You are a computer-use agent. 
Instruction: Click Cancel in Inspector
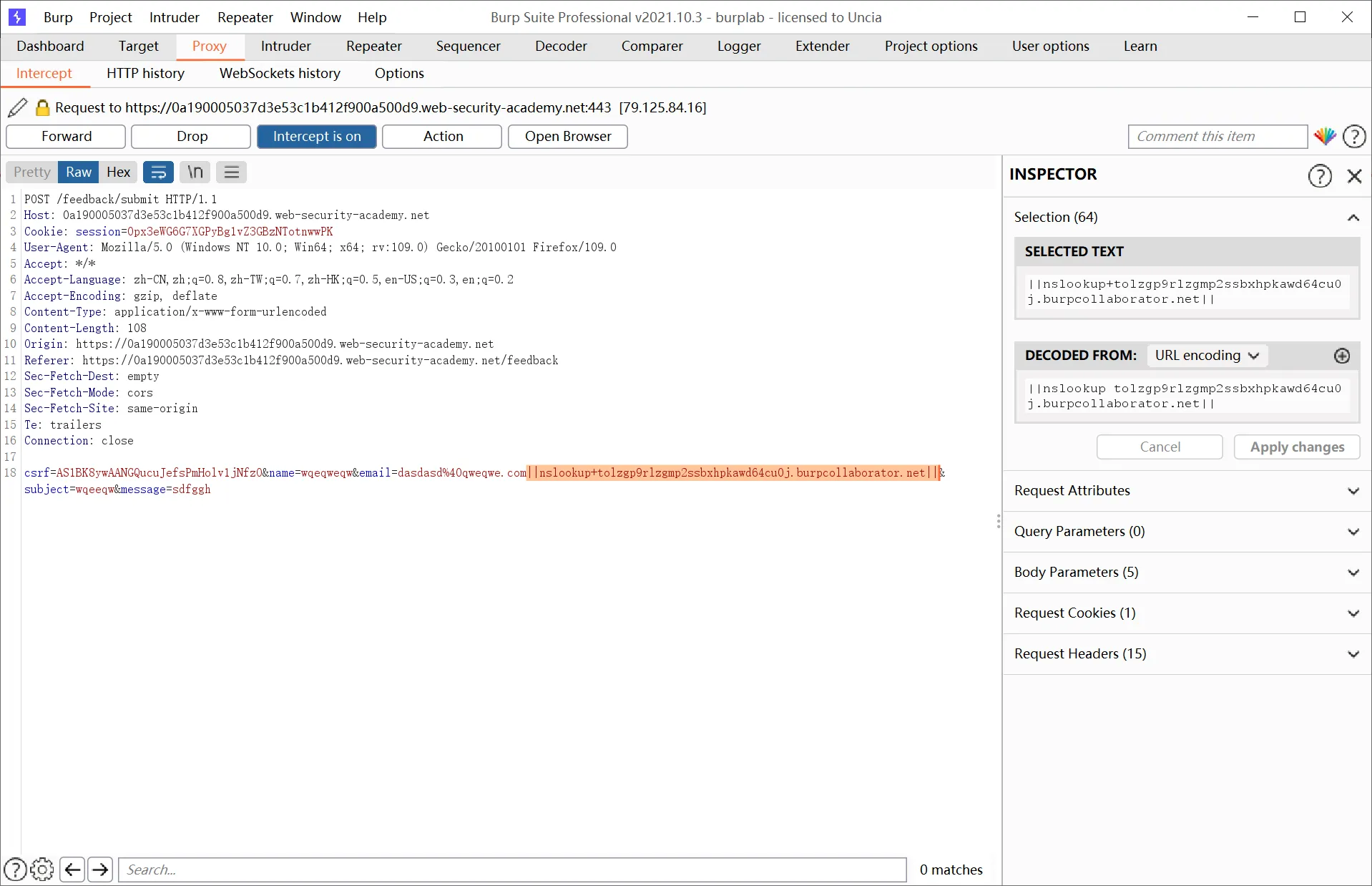pyautogui.click(x=1160, y=447)
